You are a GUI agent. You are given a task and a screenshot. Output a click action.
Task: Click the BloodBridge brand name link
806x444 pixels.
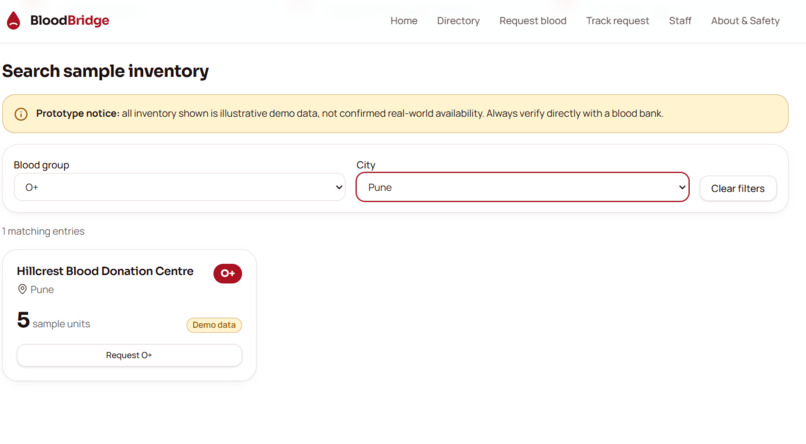coord(69,21)
